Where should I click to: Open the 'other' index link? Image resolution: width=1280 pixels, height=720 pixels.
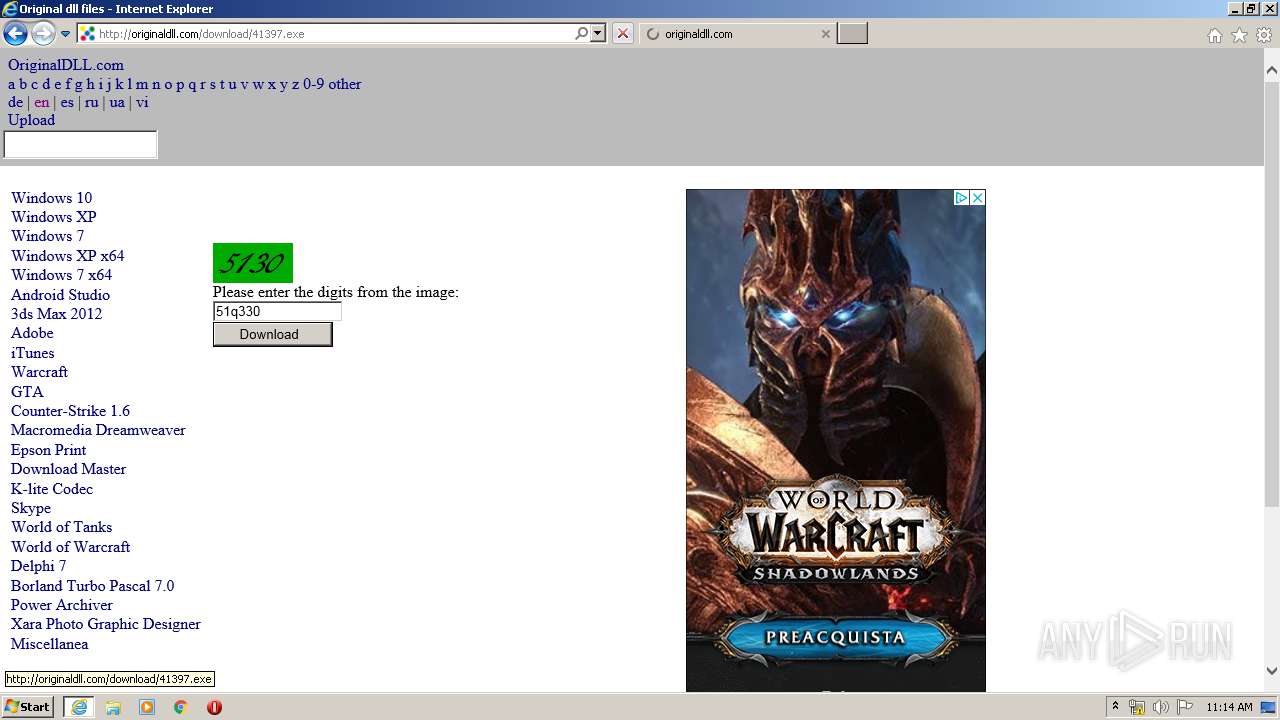[x=344, y=84]
